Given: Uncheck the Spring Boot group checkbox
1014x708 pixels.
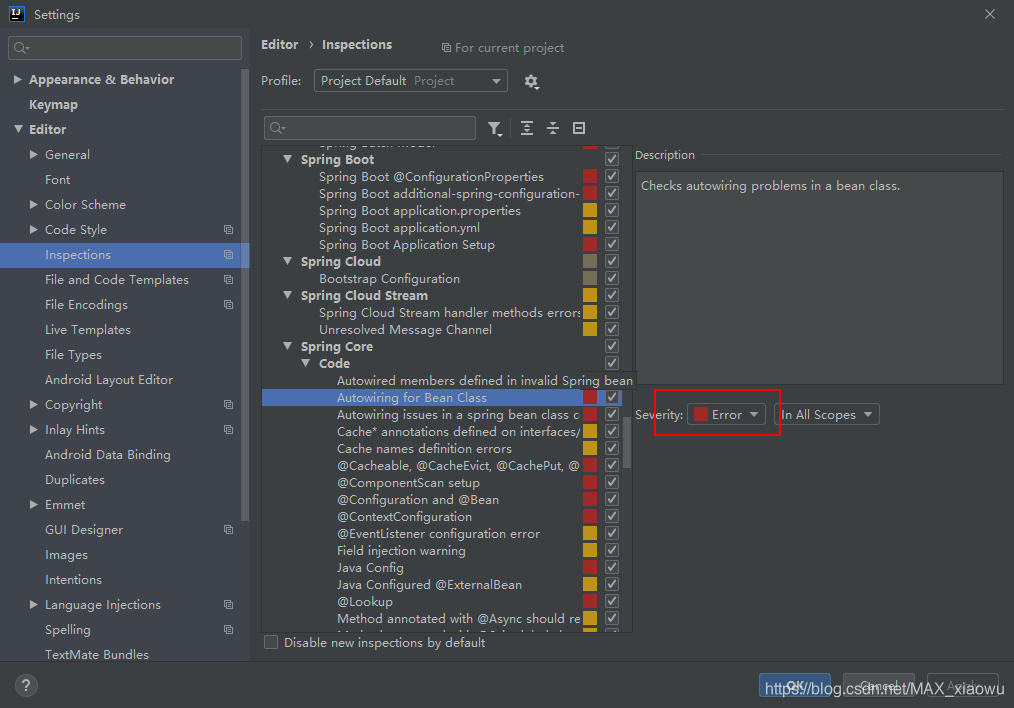Looking at the screenshot, I should pos(612,159).
